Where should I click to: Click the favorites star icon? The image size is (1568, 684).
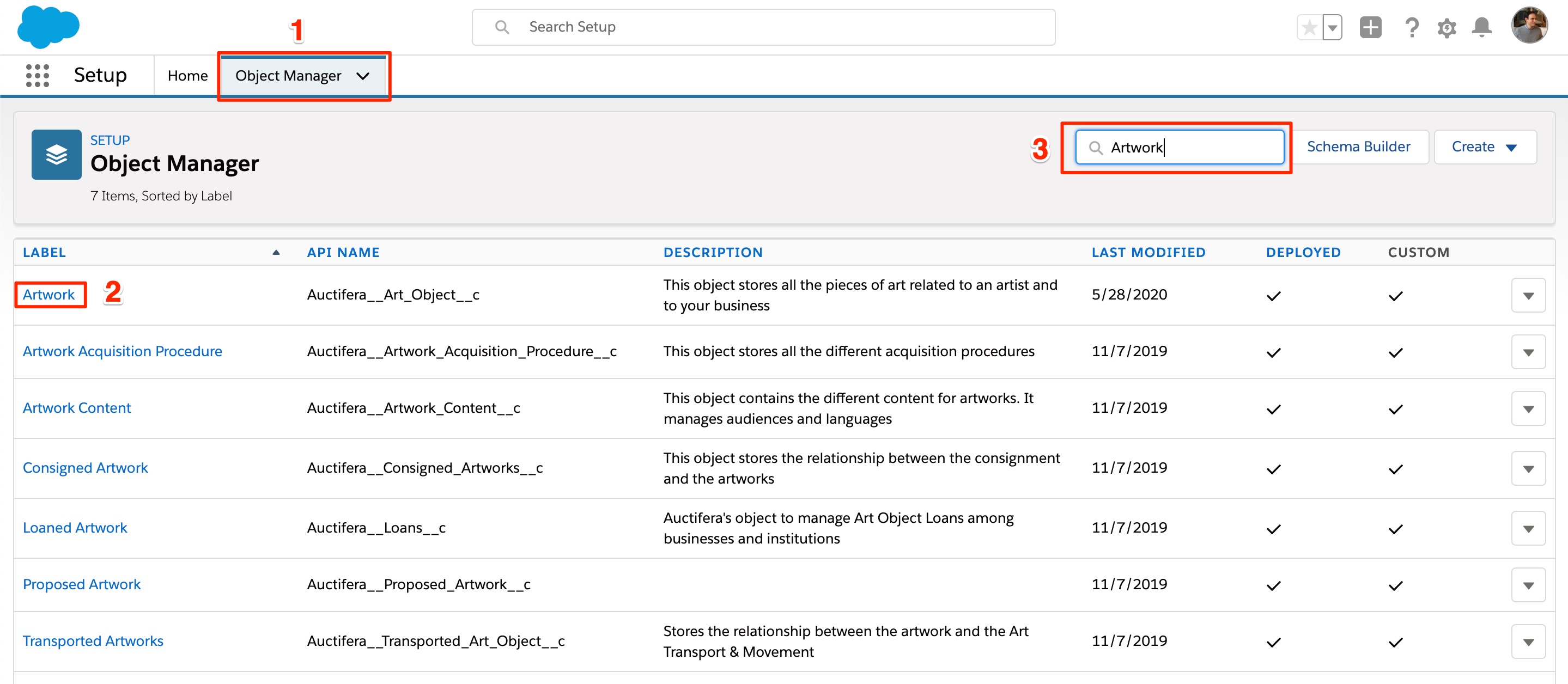[1309, 27]
